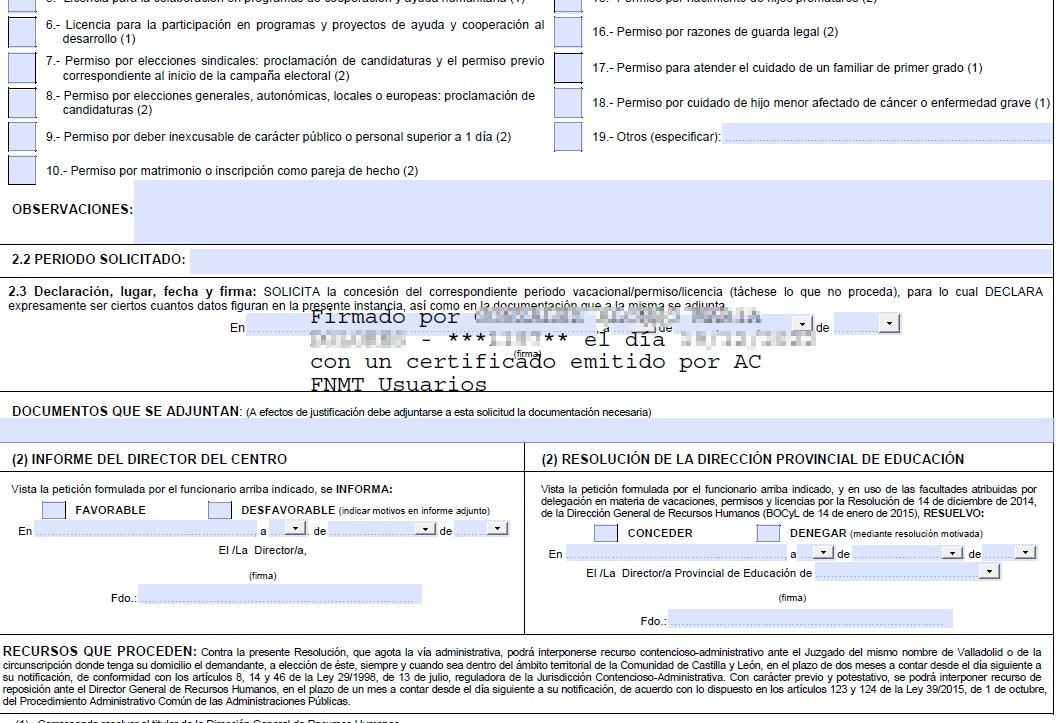Open Director/a Provincial de Educación de dropdown
Viewport: 1061px width, 723px height.
(989, 572)
